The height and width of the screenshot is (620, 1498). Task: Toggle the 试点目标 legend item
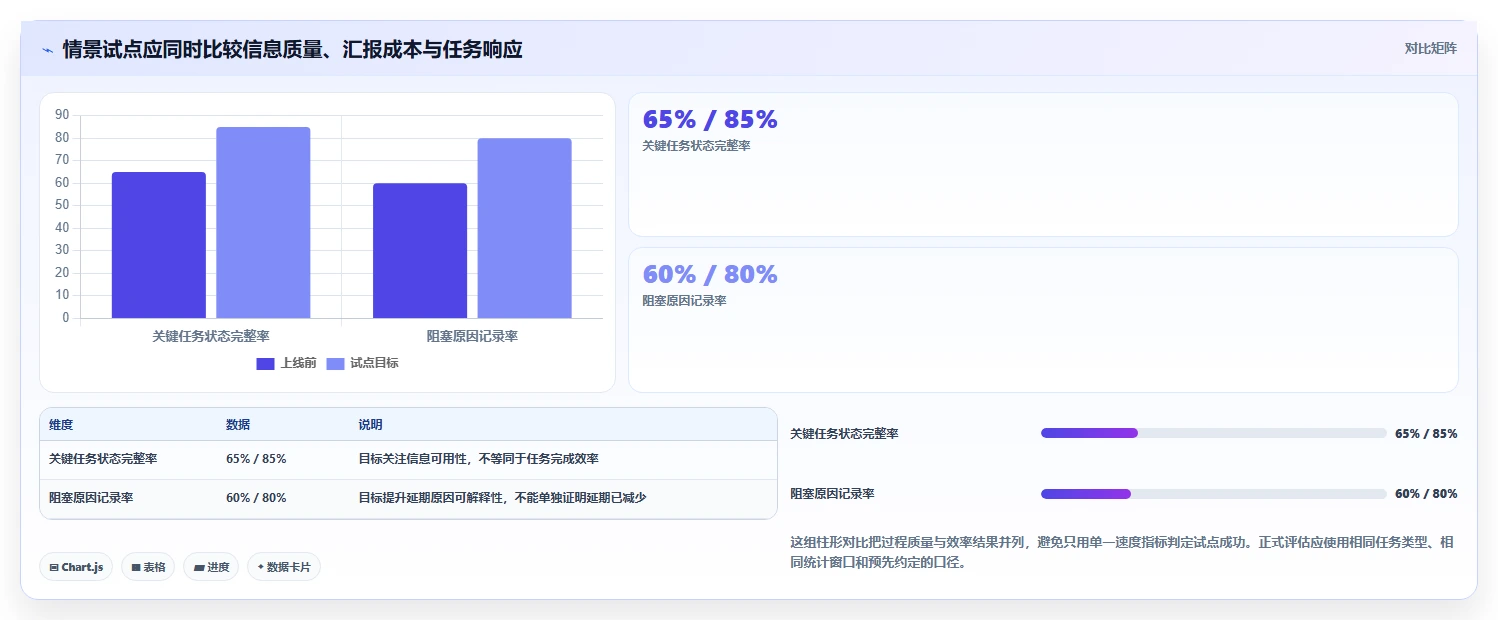(x=362, y=363)
